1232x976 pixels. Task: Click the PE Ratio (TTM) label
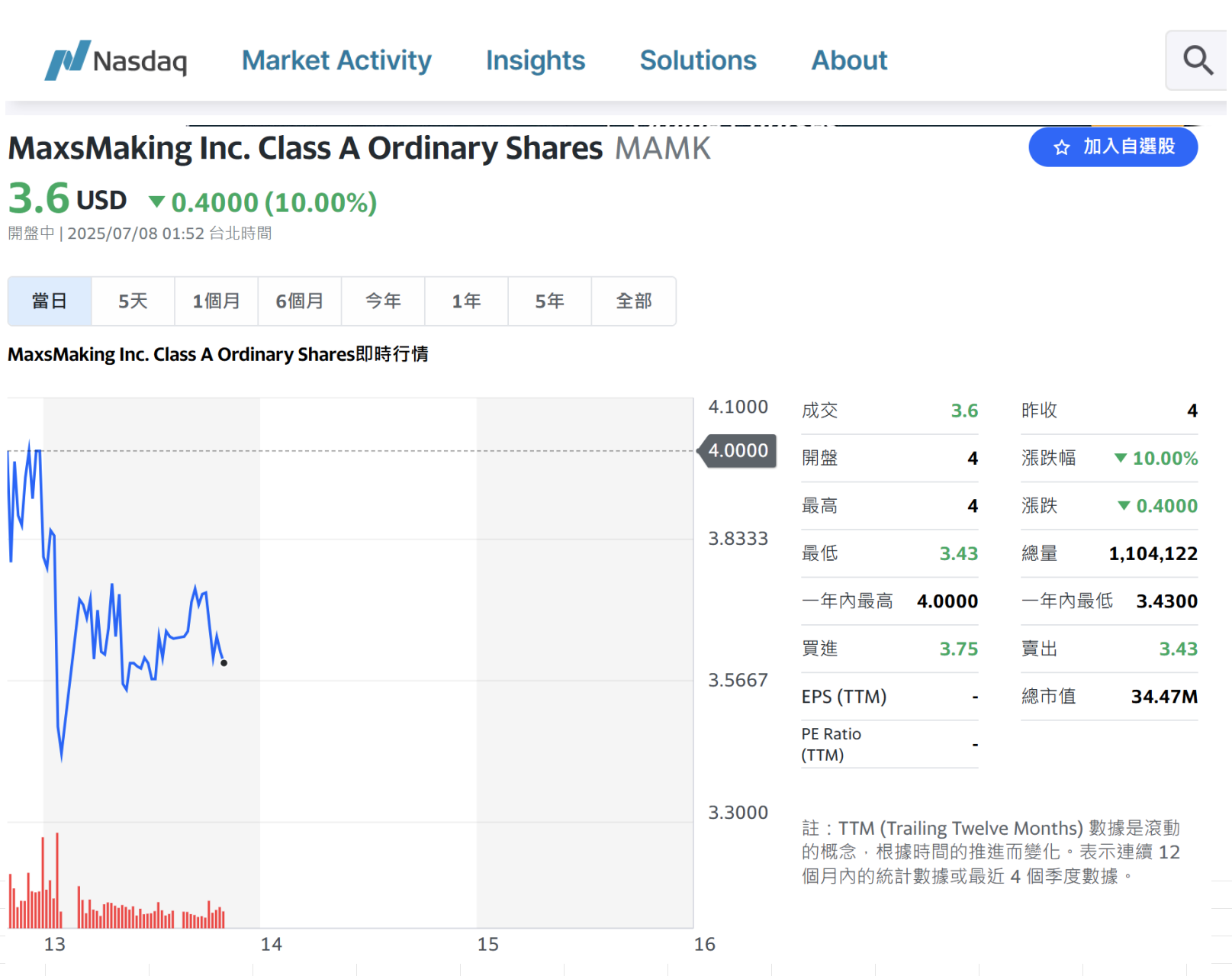[x=831, y=744]
